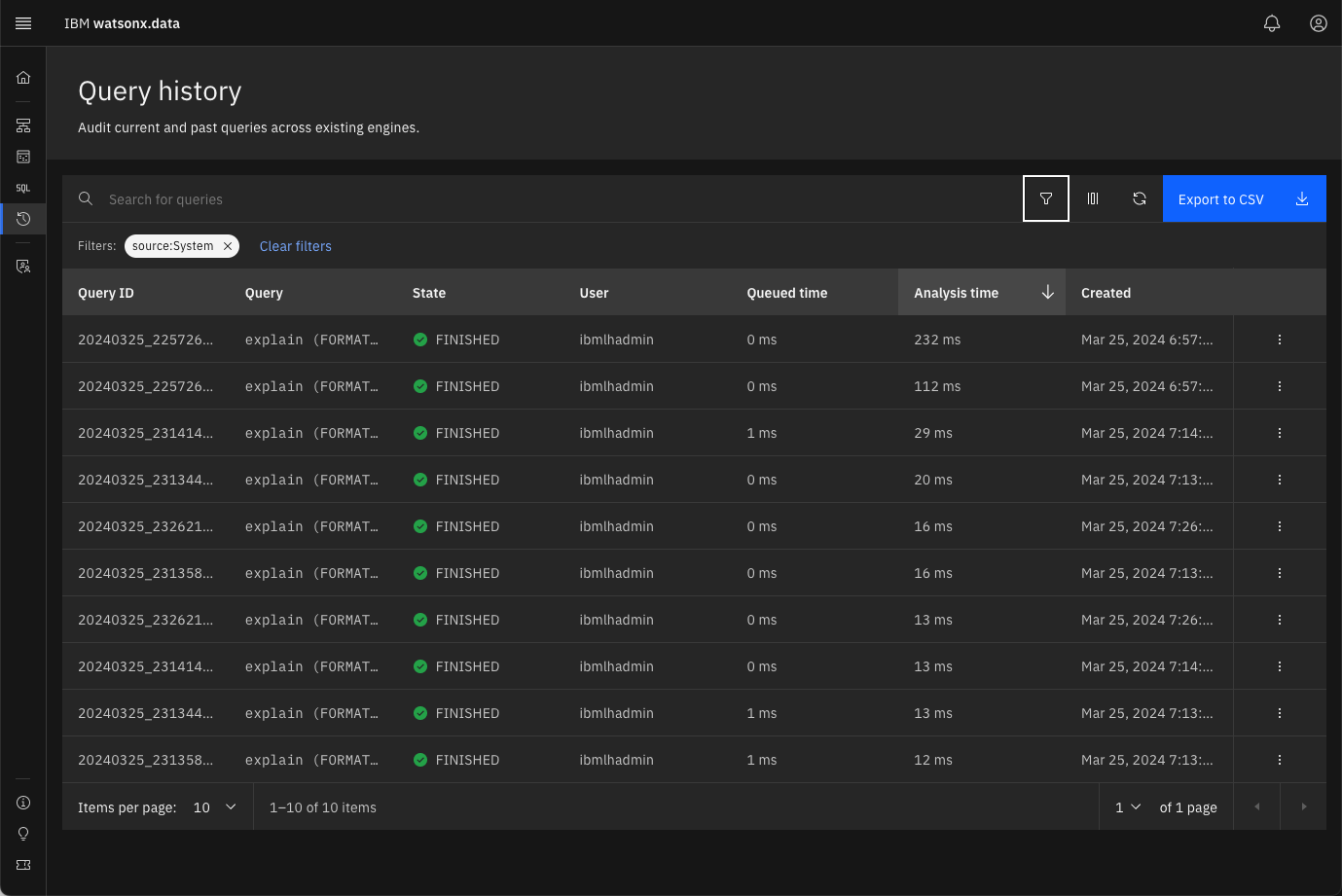Click 1 ms queued time in 29 ms row
Image resolution: width=1342 pixels, height=896 pixels.
(762, 433)
